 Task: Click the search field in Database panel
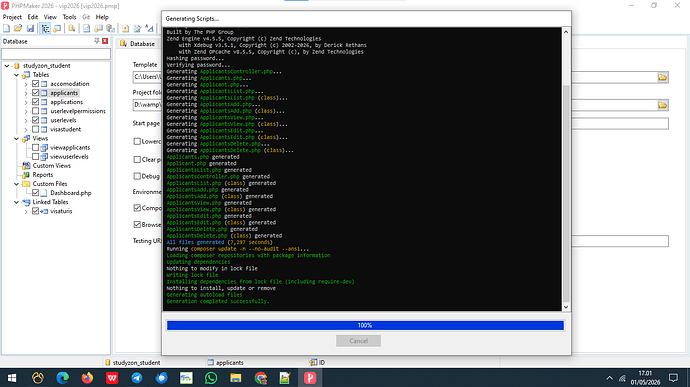[x=56, y=54]
